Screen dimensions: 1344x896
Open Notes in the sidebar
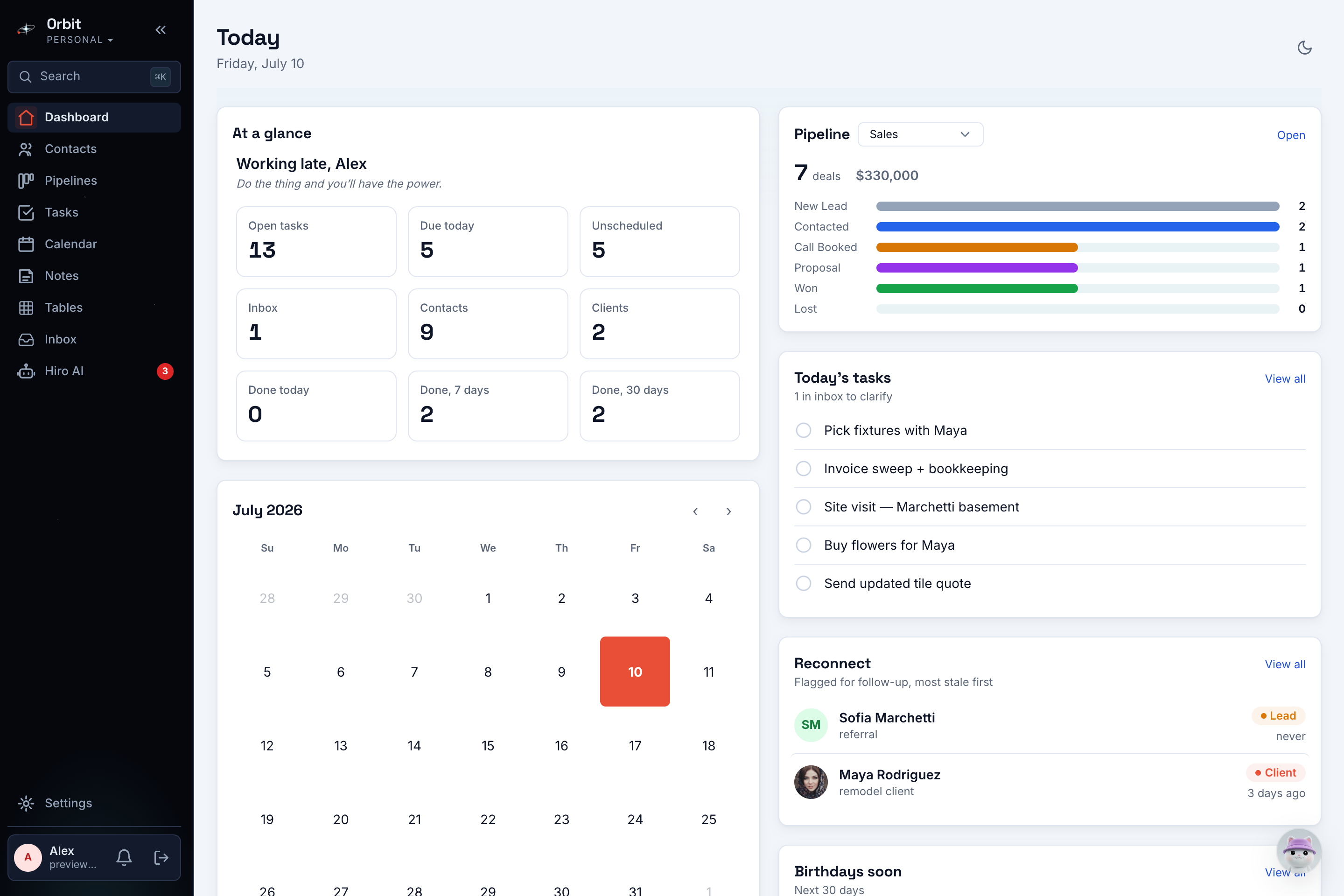(x=94, y=276)
